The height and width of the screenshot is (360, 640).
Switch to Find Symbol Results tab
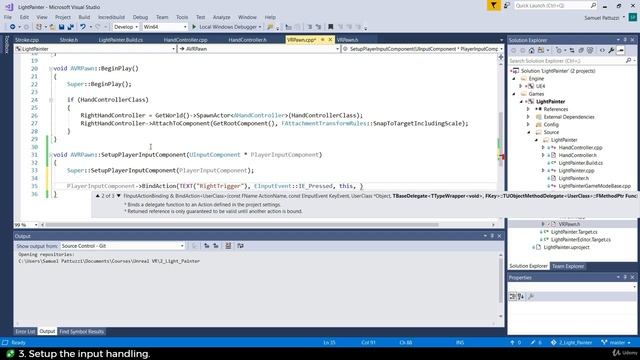tap(82, 331)
